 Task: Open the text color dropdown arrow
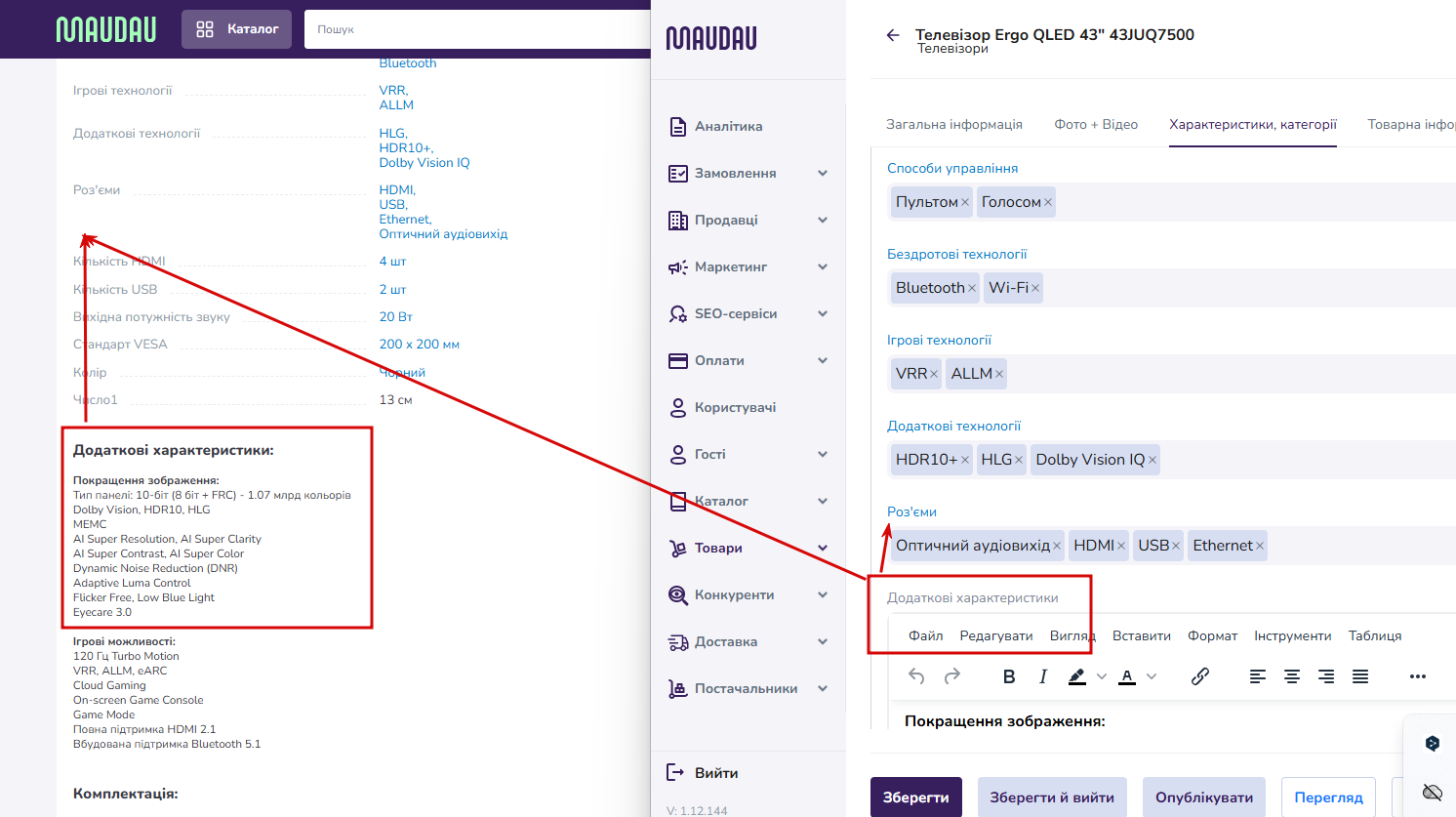[x=1152, y=676]
